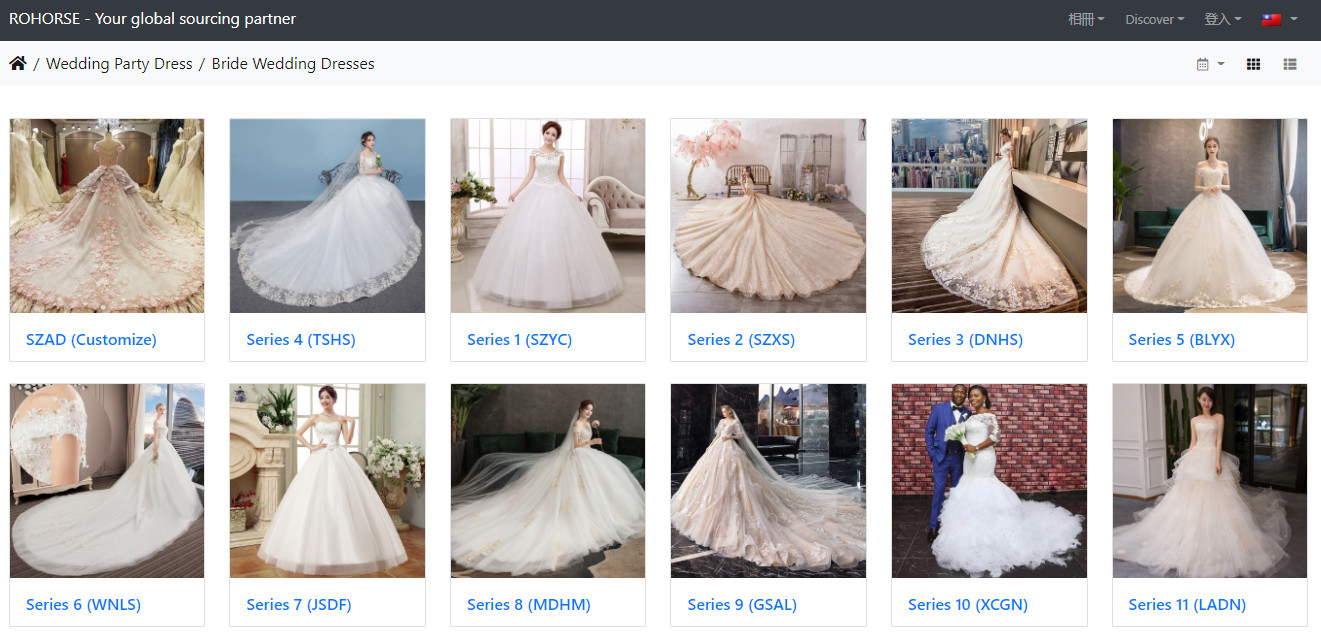
Task: Click Series 5 (BLYX) dress thumbnail
Action: [1209, 216]
